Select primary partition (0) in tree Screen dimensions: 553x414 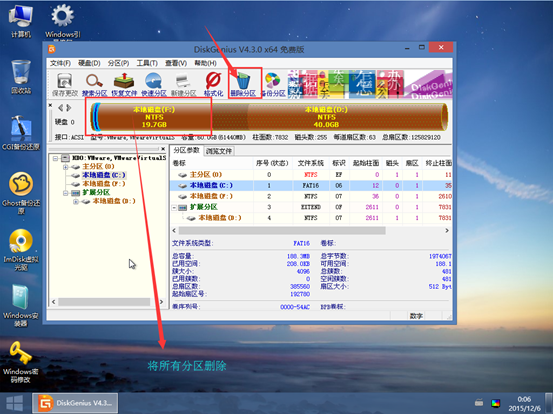coord(98,166)
